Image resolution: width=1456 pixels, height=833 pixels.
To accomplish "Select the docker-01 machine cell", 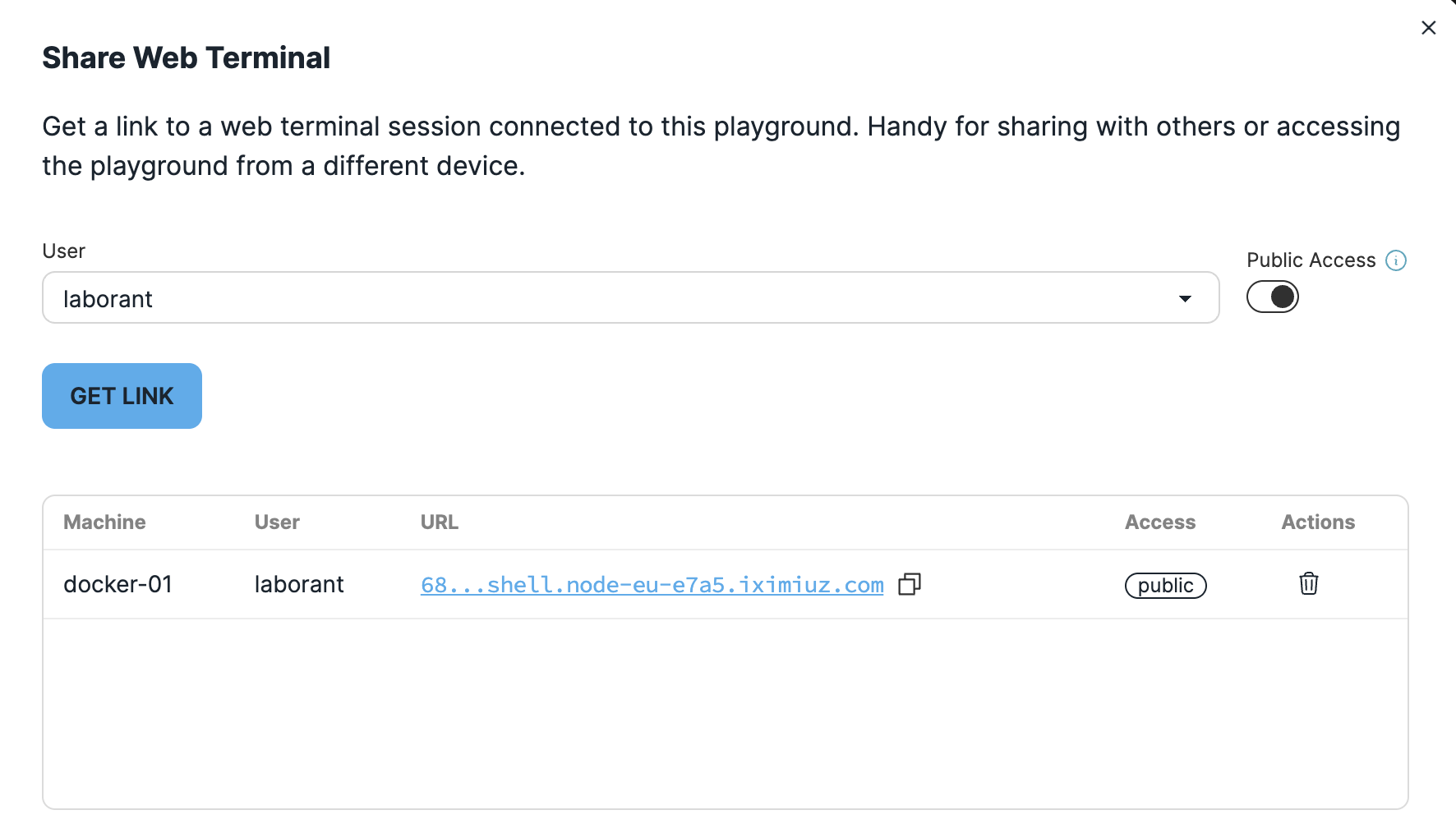I will (x=118, y=584).
